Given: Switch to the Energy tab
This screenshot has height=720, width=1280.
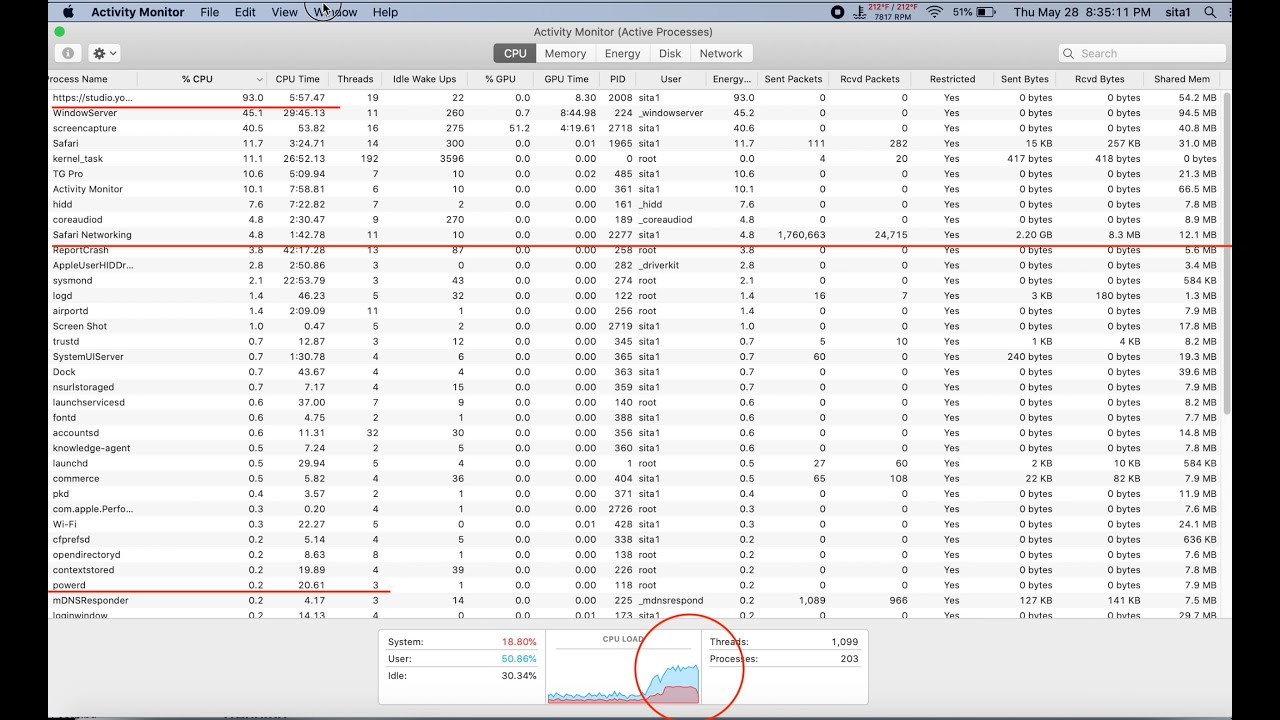Looking at the screenshot, I should 623,53.
